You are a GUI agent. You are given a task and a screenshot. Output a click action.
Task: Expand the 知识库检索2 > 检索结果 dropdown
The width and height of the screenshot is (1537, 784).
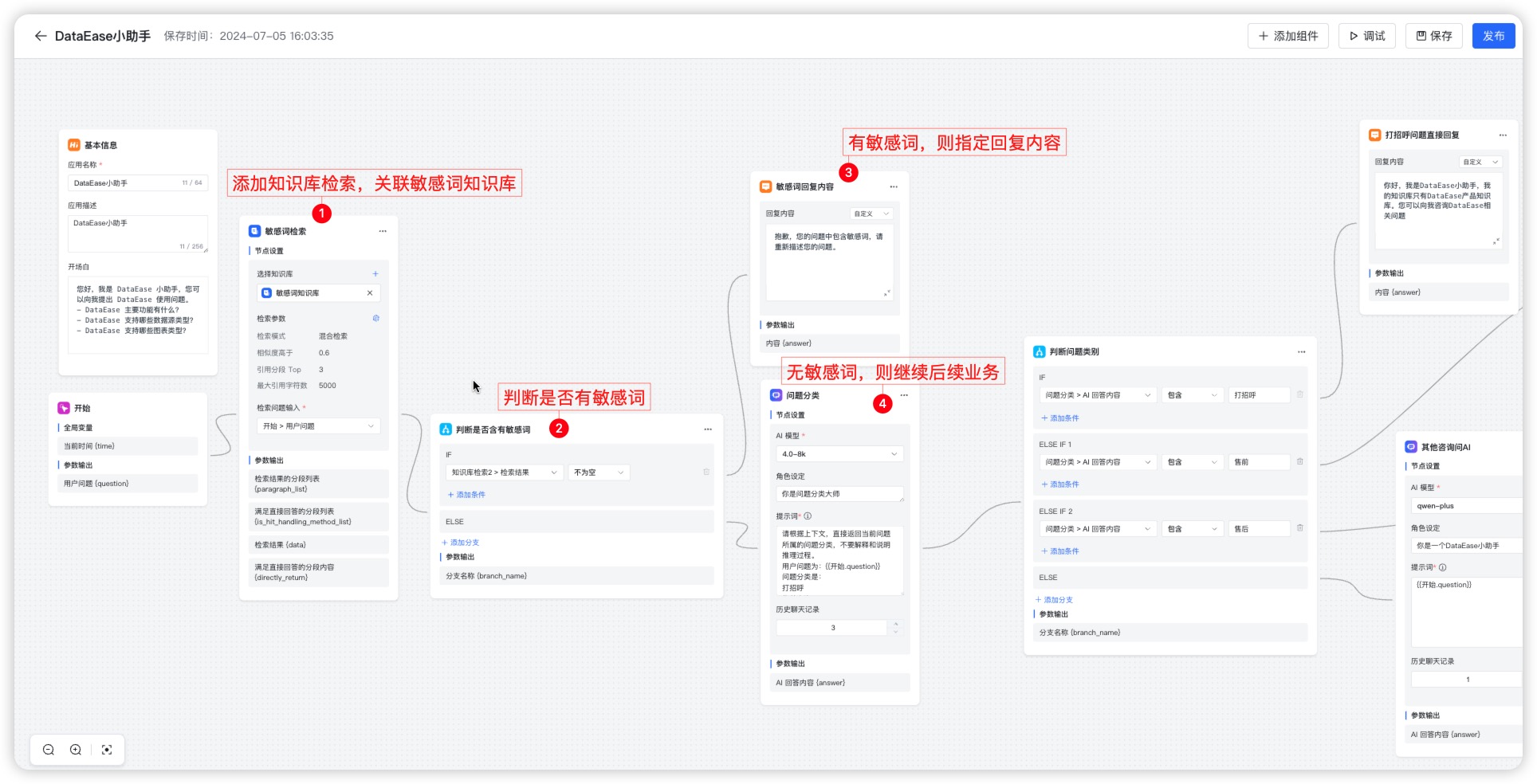pos(505,472)
